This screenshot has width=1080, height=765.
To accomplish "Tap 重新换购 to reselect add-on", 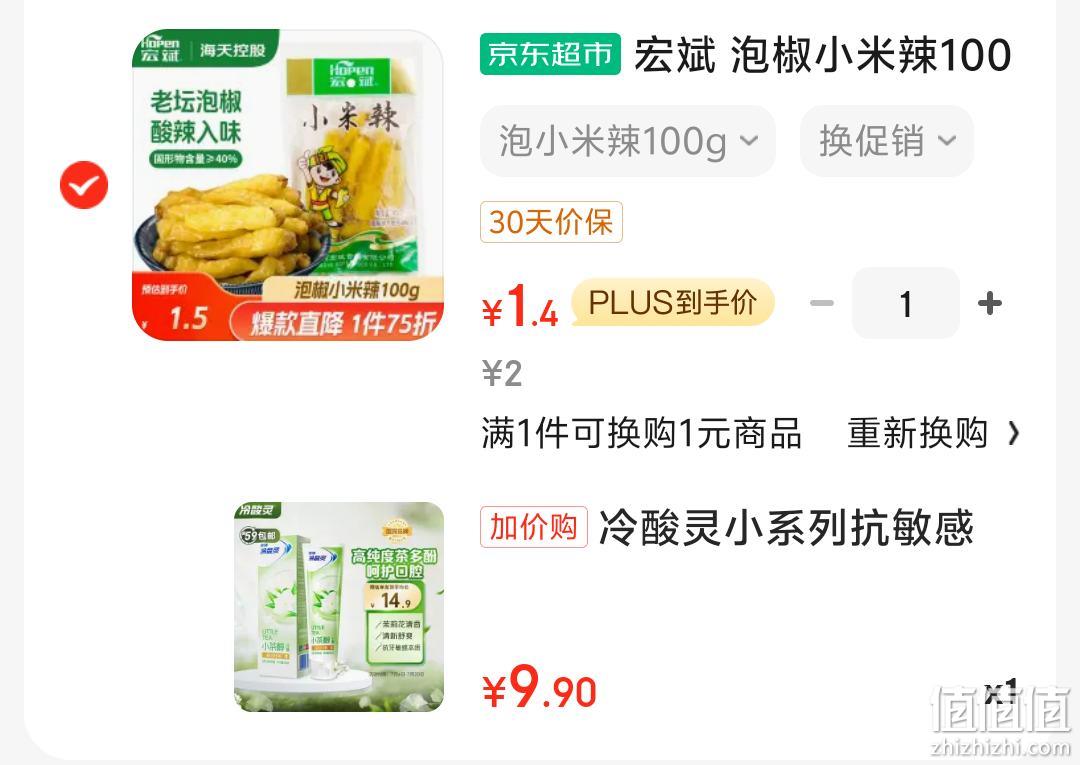I will click(917, 433).
